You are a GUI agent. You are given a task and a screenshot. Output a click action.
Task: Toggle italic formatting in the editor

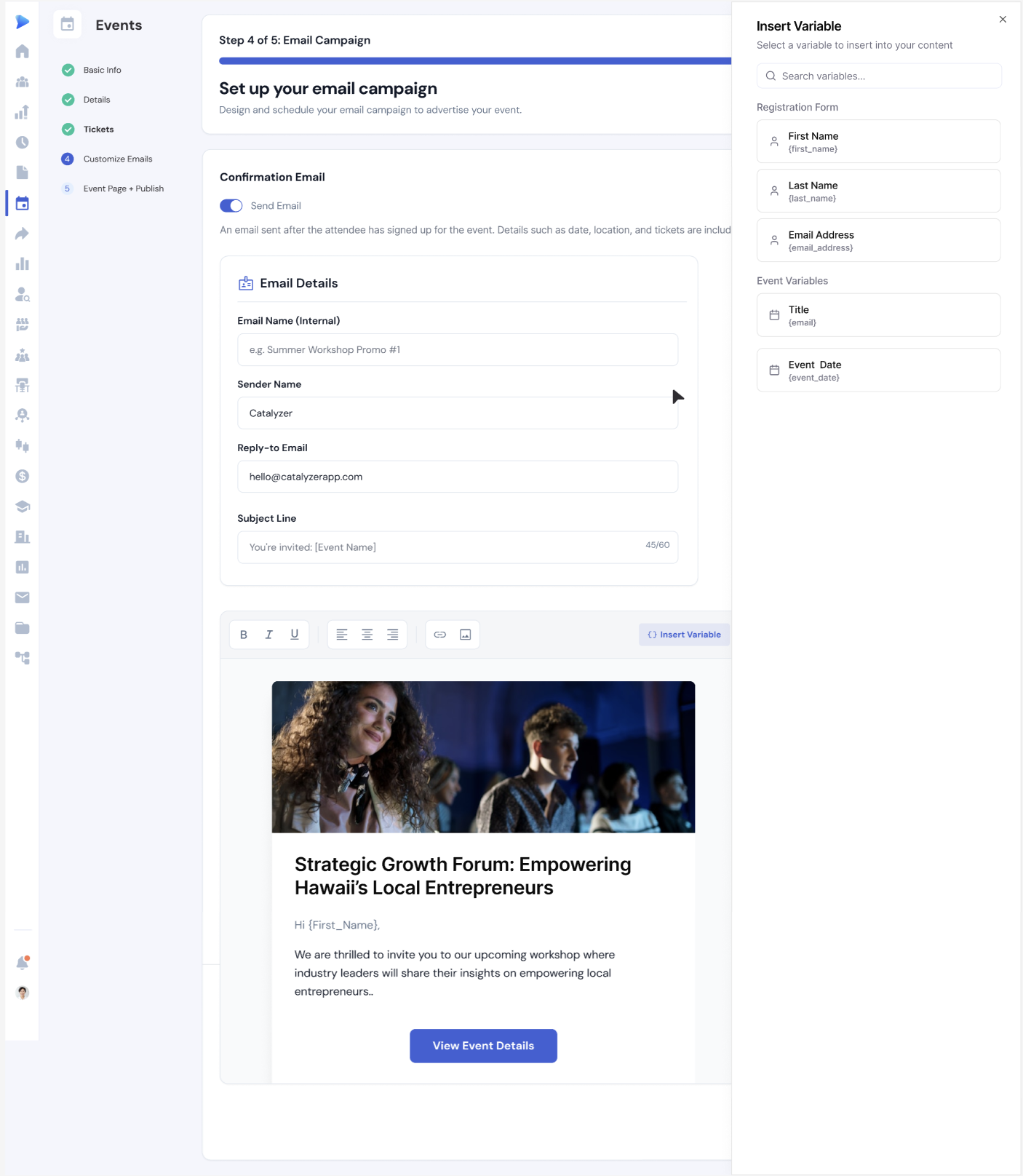coord(269,635)
